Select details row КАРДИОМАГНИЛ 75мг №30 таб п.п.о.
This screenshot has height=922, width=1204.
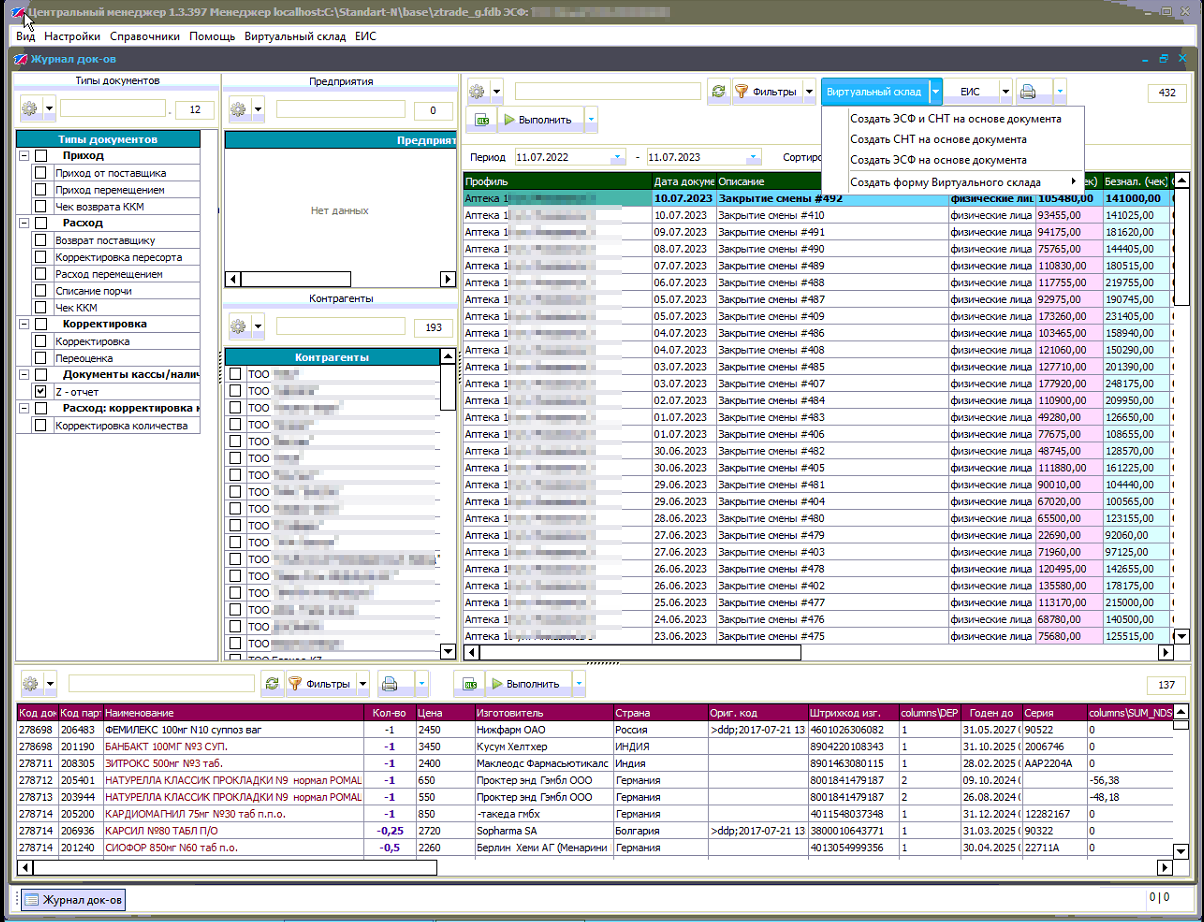[594, 814]
